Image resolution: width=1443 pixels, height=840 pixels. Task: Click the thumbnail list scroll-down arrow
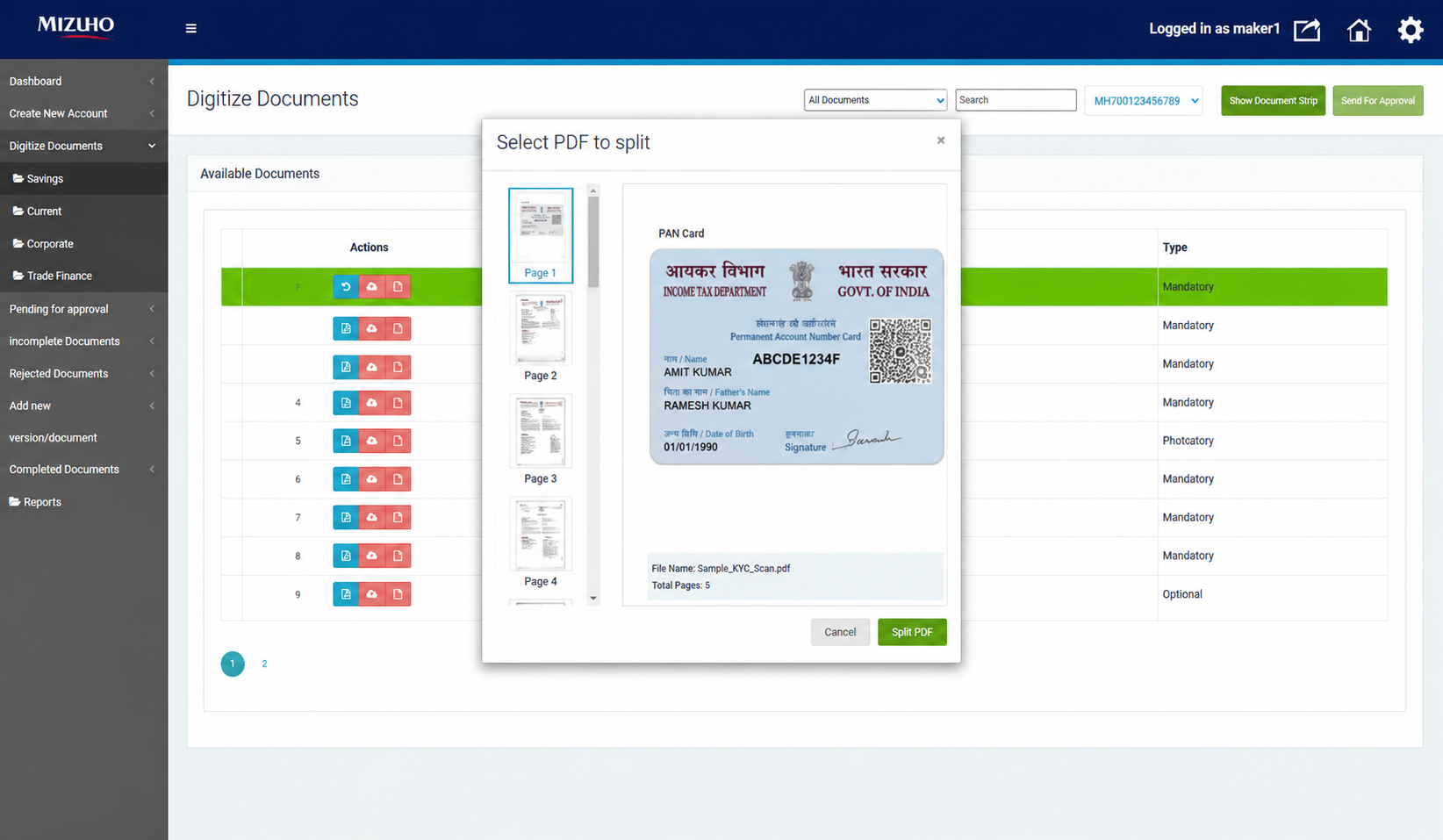tap(593, 599)
